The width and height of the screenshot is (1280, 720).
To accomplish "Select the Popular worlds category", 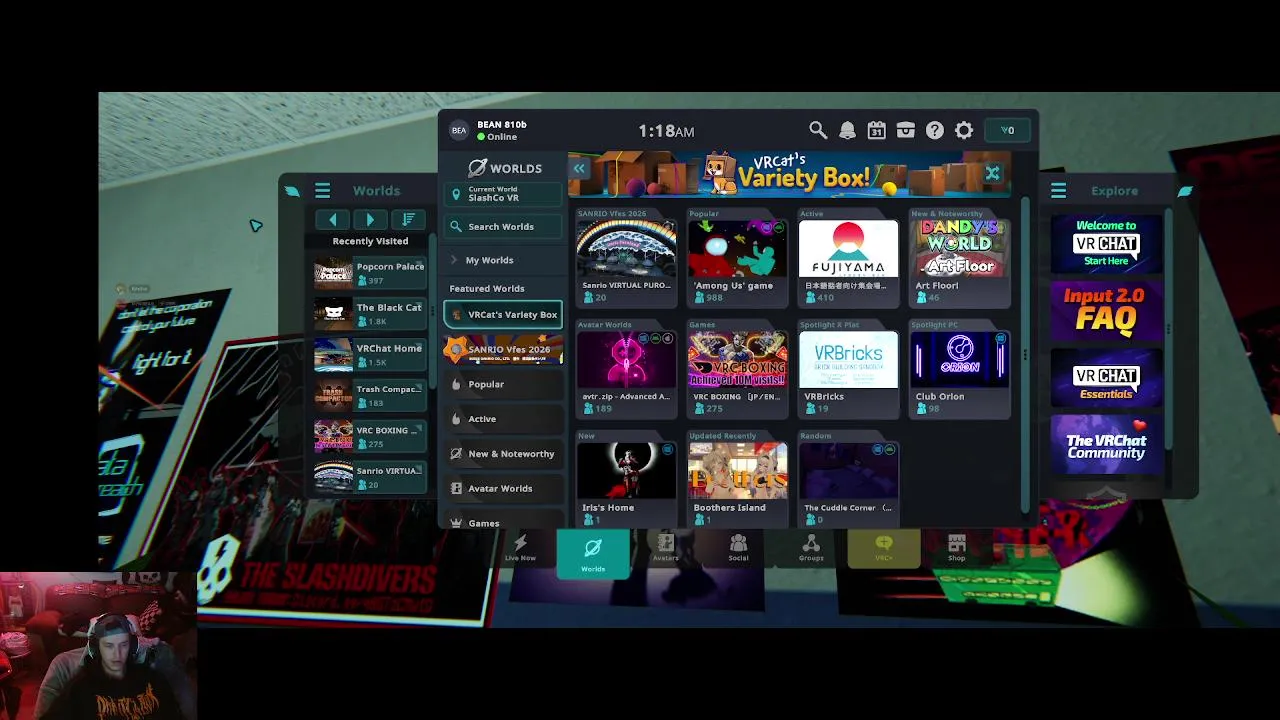I will pyautogui.click(x=503, y=384).
